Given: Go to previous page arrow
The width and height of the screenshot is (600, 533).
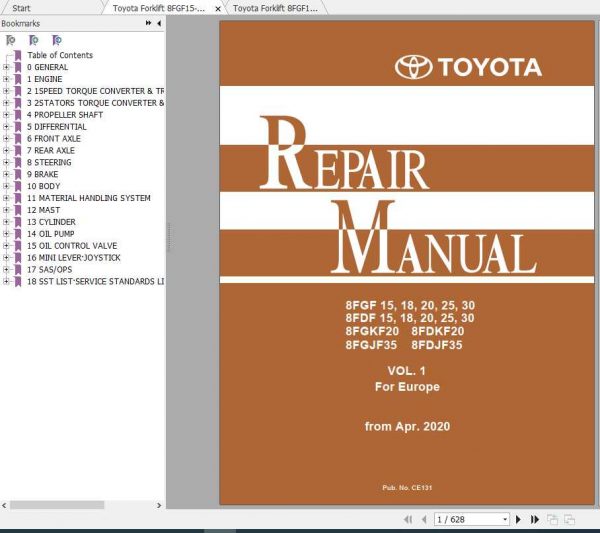Looking at the screenshot, I should (x=424, y=519).
